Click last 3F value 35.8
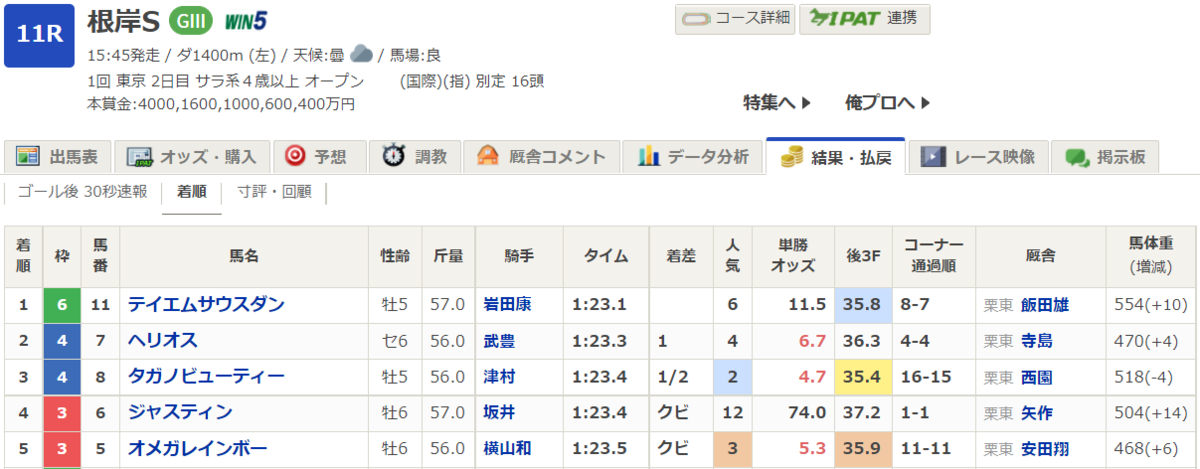This screenshot has width=1200, height=469. [862, 304]
